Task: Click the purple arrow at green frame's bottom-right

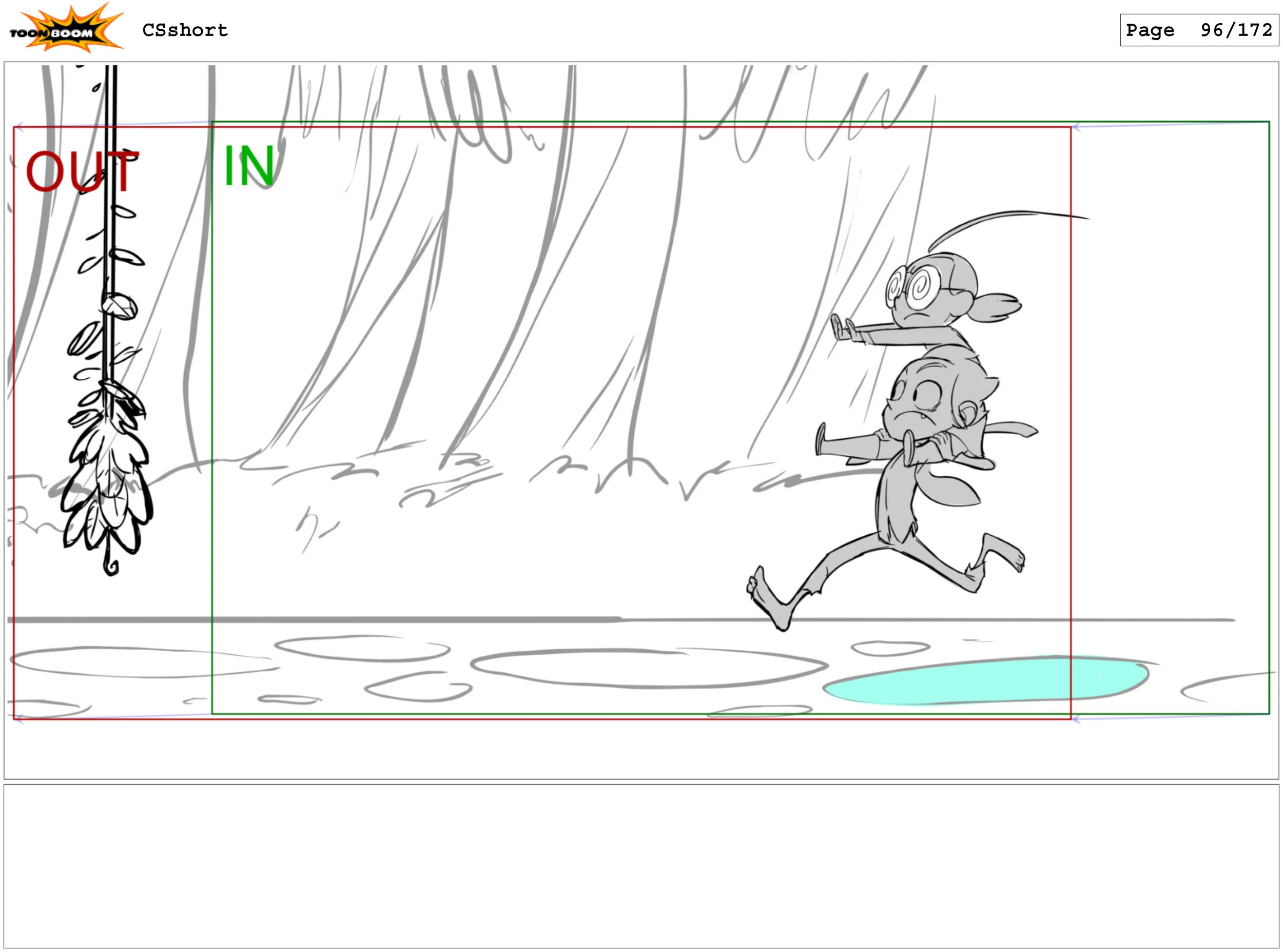Action: click(1077, 719)
